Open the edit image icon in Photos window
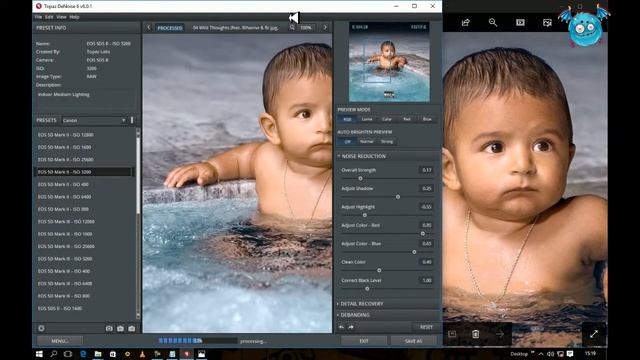This screenshot has height=360, width=640. (x=547, y=22)
